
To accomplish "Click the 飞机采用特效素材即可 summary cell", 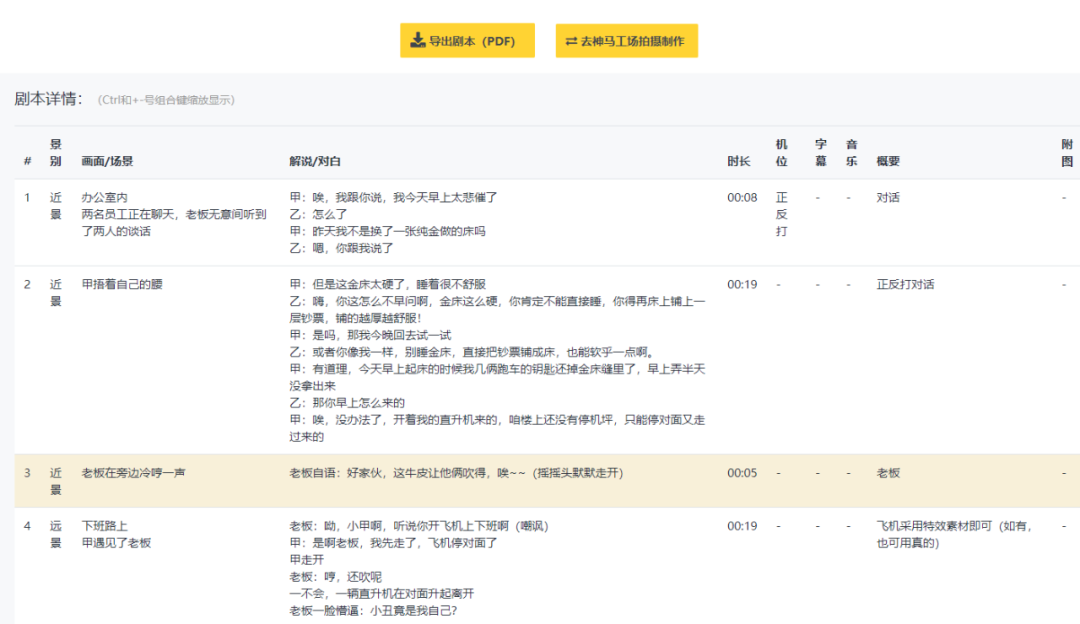I will 954,534.
